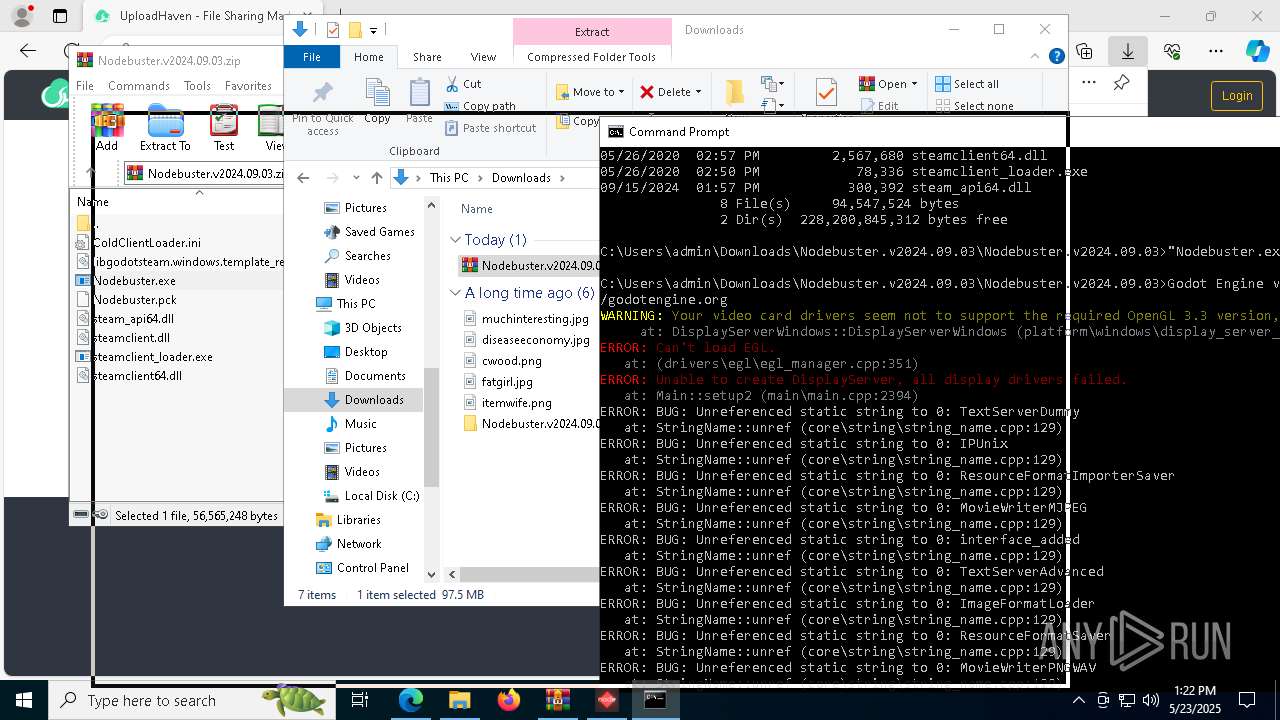This screenshot has width=1280, height=720.
Task: Click the Explorer Up arrow
Action: (x=376, y=178)
